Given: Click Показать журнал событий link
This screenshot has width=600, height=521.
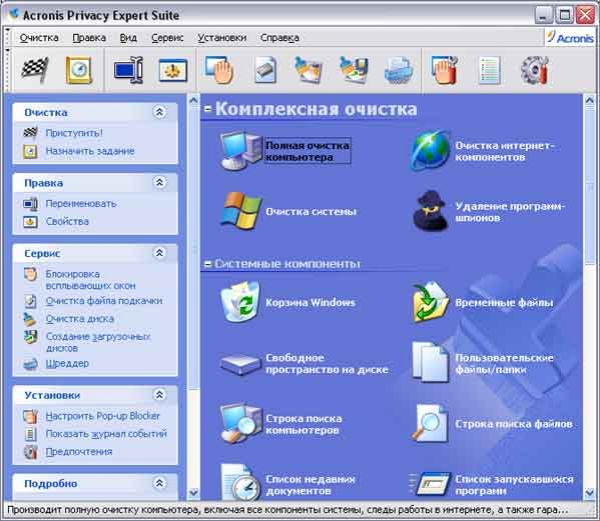Looking at the screenshot, I should point(106,434).
